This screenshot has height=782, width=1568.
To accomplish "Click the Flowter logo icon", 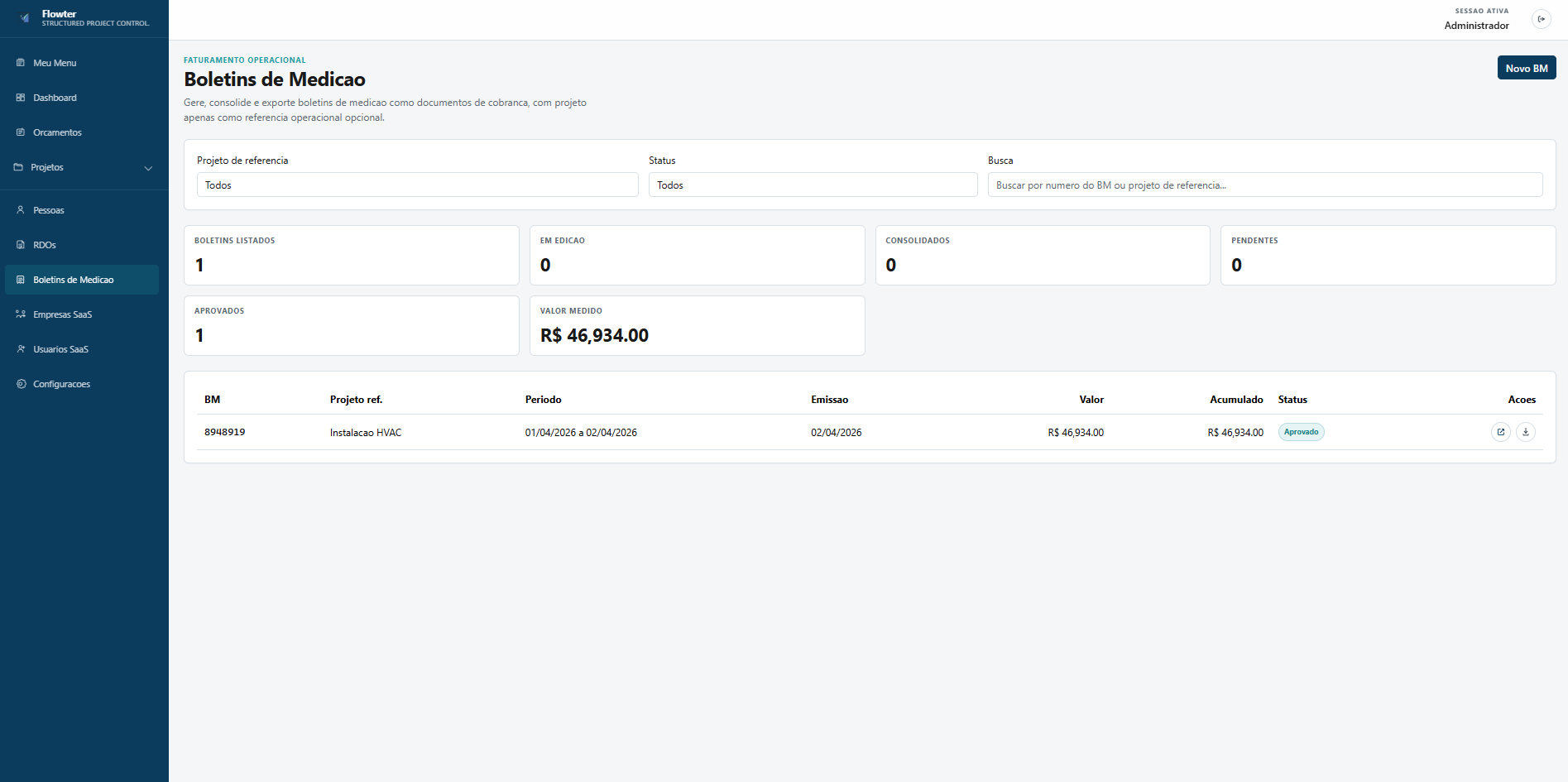I will 25,18.
